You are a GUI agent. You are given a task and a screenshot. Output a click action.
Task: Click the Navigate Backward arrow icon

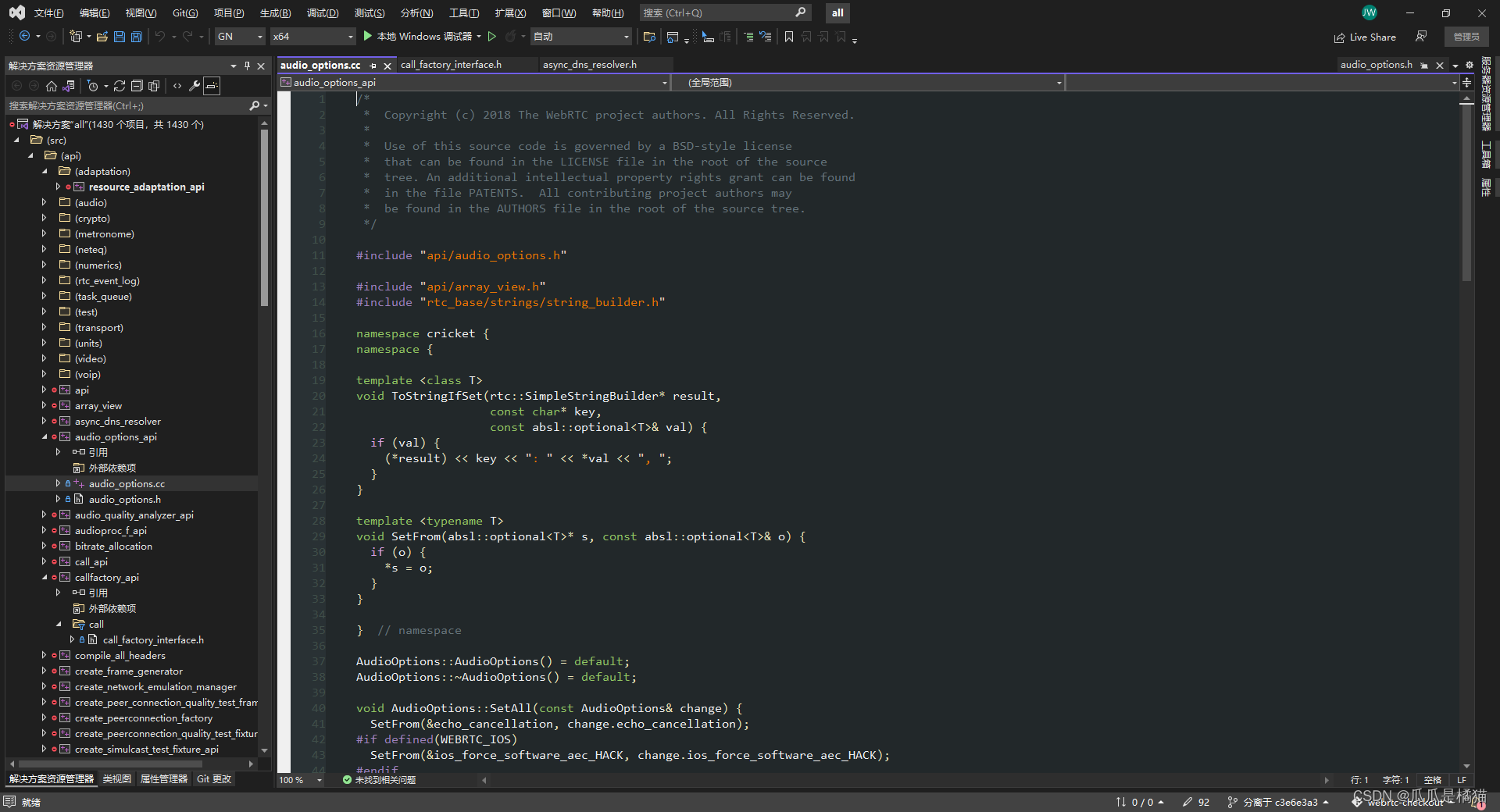[x=25, y=36]
